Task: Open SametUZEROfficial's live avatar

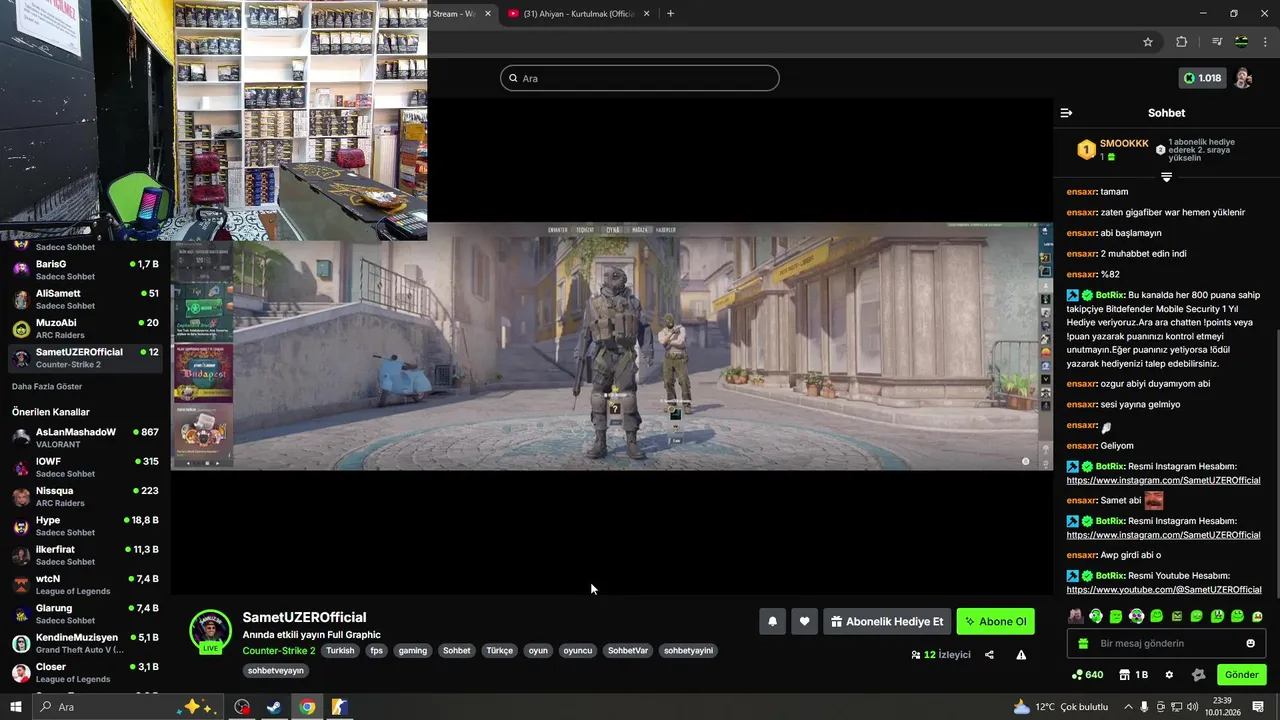Action: pyautogui.click(x=210, y=631)
